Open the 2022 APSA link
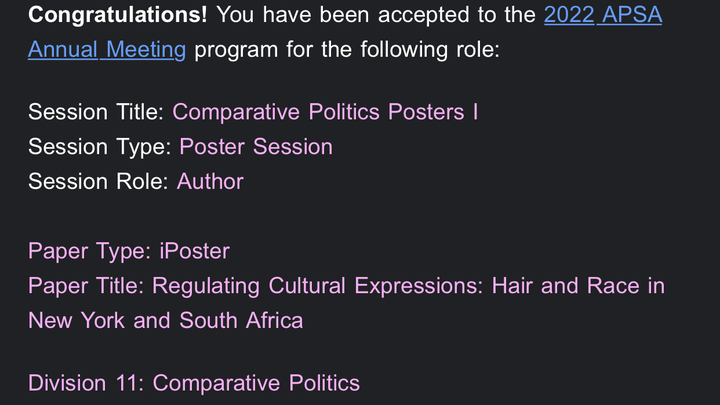This screenshot has height=405, width=720. click(603, 15)
